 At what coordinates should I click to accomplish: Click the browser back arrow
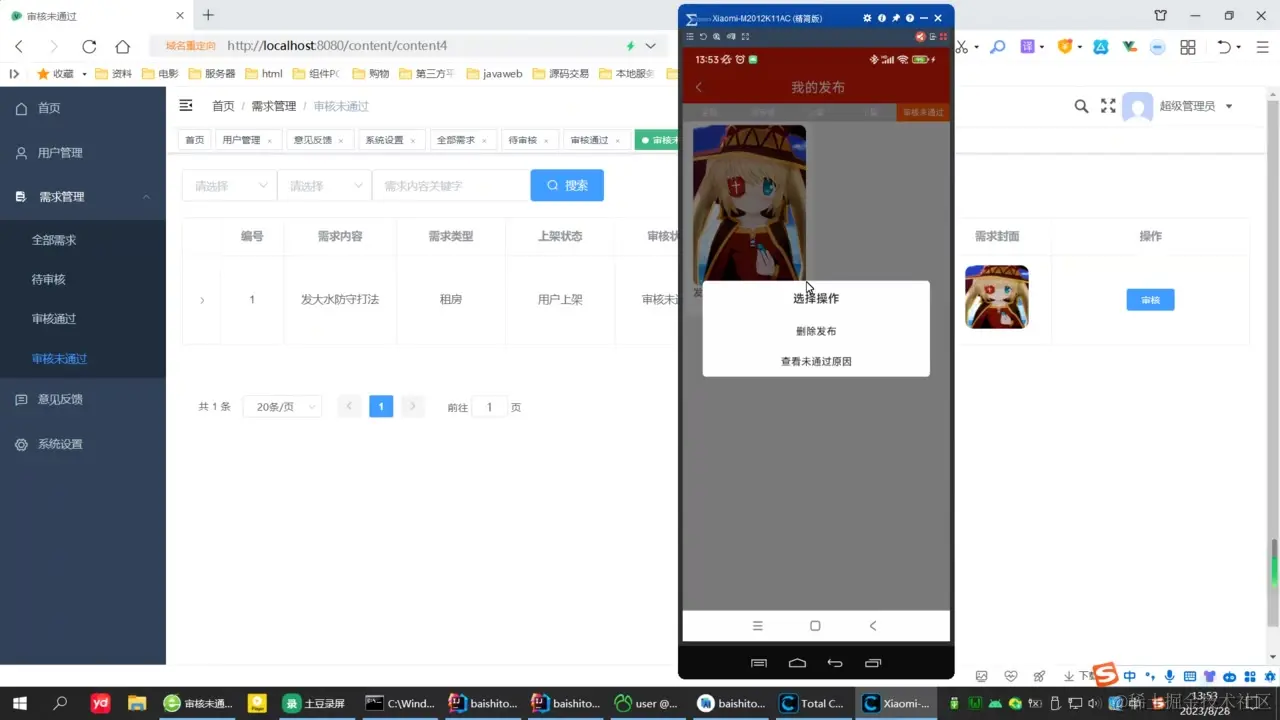pyautogui.click(x=19, y=46)
